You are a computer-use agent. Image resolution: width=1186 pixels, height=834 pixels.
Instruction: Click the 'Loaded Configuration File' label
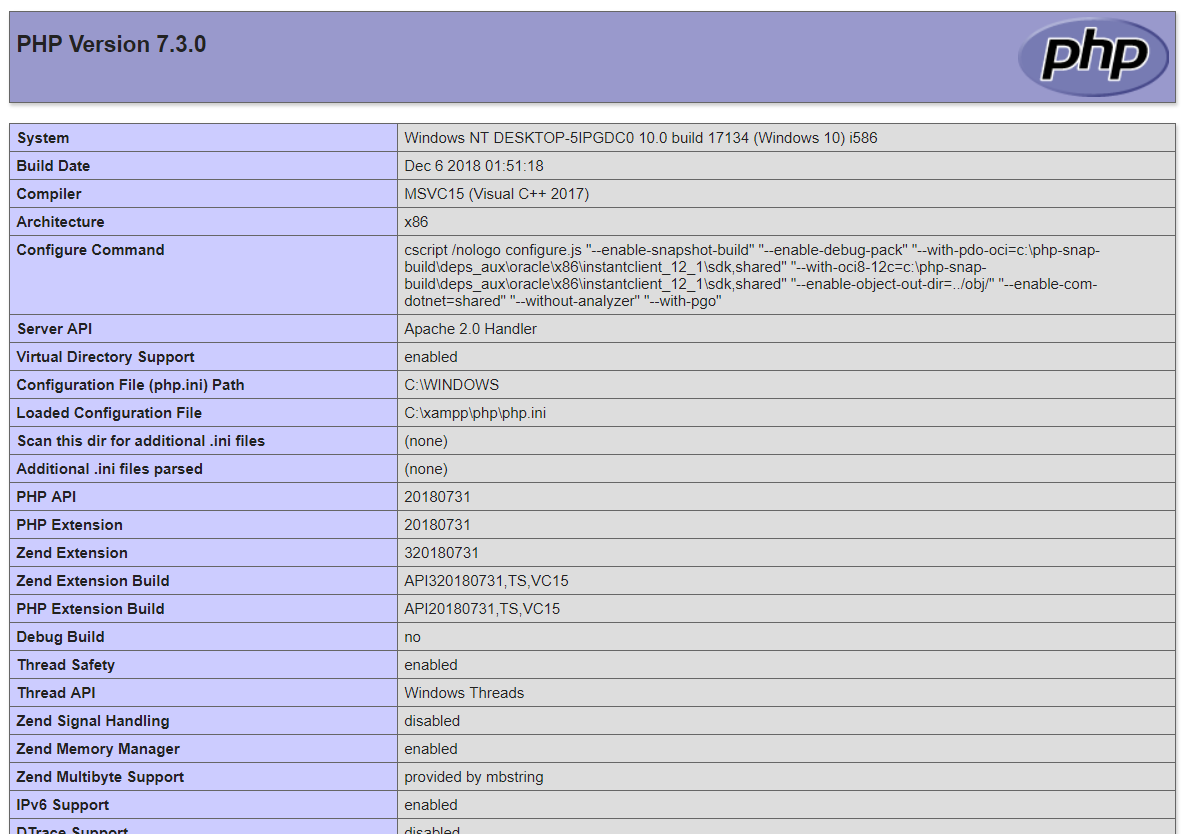pos(109,413)
